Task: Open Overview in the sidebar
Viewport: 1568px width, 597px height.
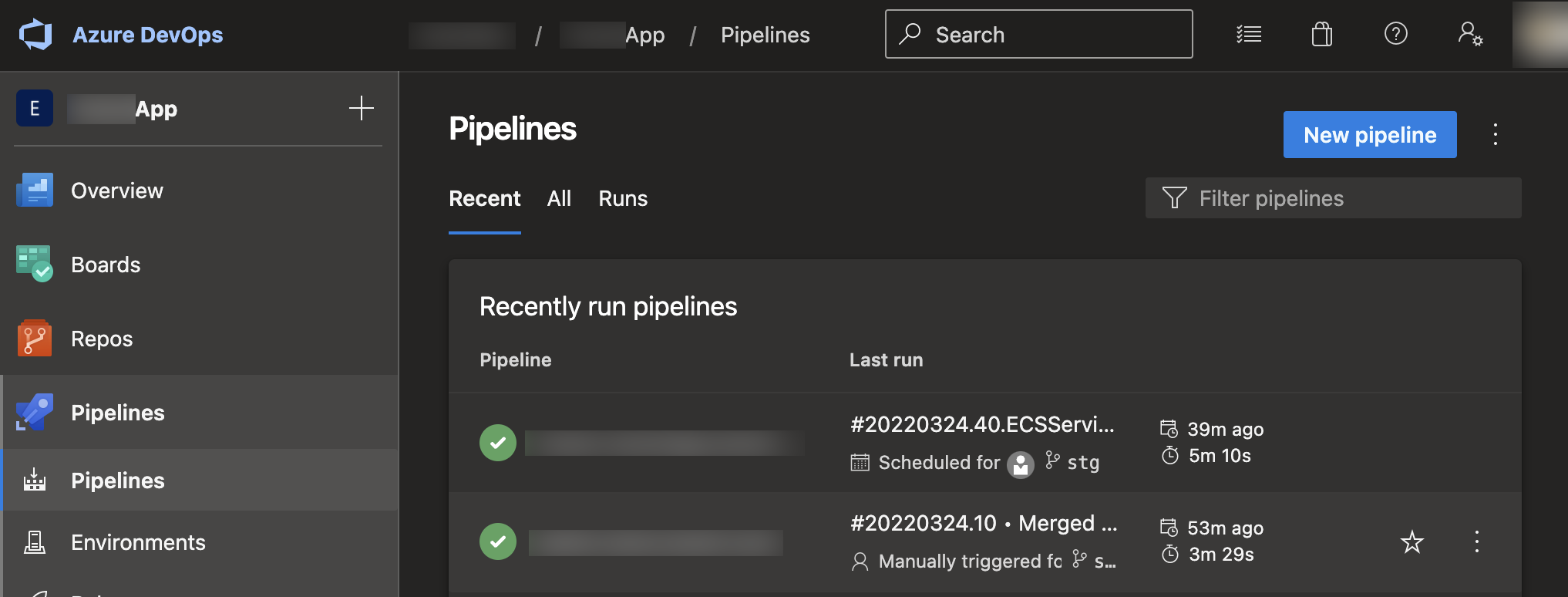Action: tap(199, 191)
